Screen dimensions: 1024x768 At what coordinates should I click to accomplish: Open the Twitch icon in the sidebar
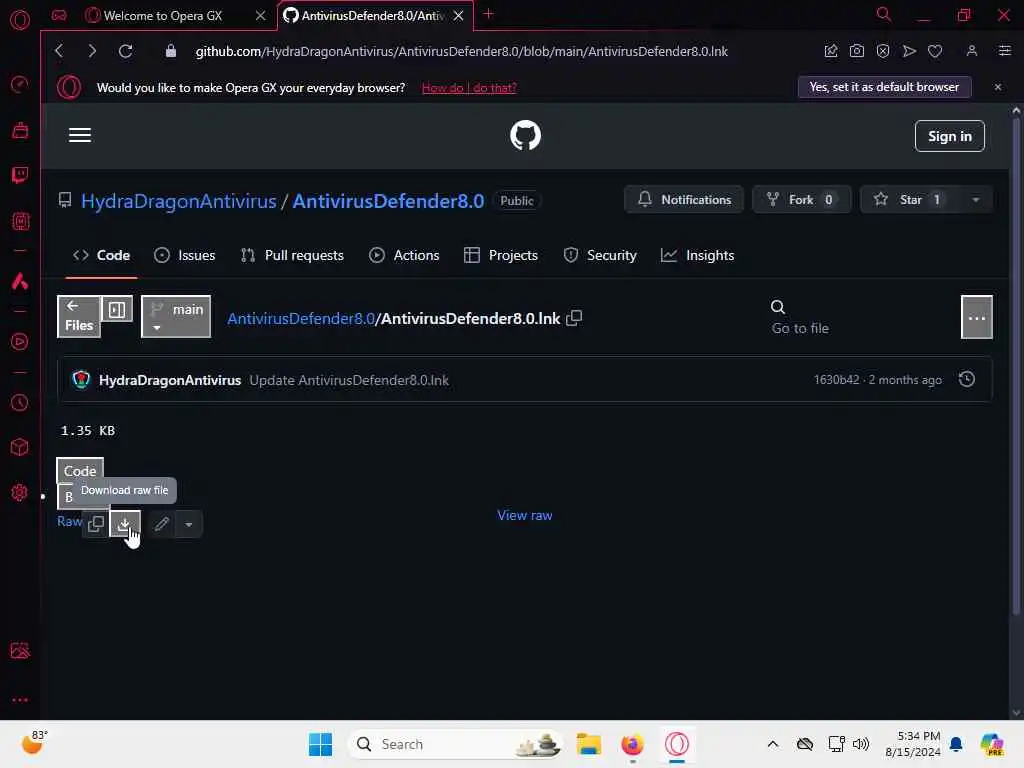(x=20, y=175)
